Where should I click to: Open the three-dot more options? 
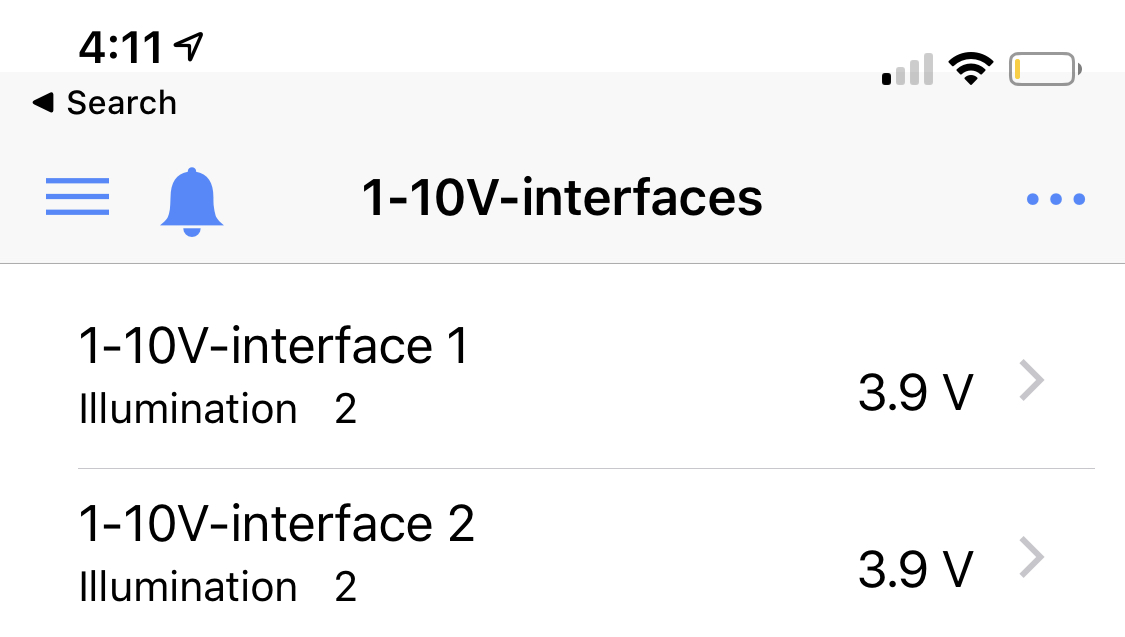[x=1055, y=199]
